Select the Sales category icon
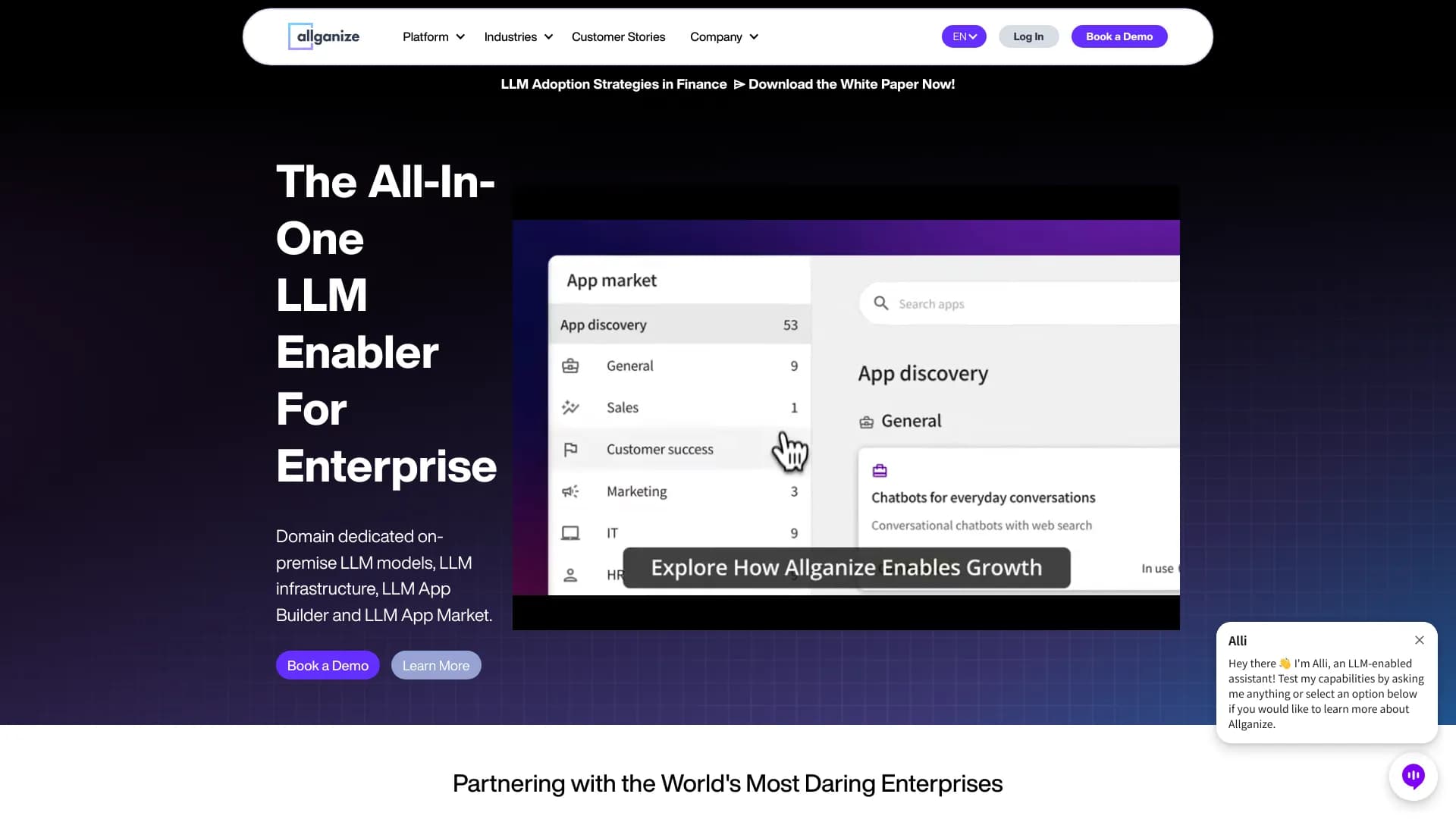The image size is (1456, 819). tap(571, 407)
